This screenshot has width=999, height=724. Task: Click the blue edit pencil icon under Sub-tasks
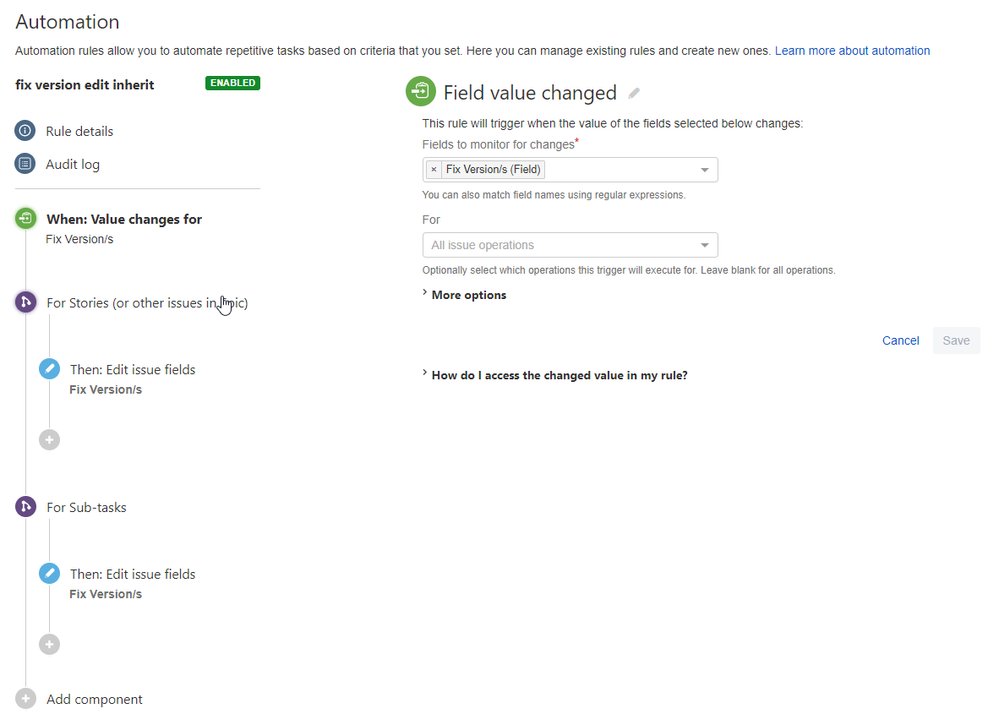[x=49, y=574]
